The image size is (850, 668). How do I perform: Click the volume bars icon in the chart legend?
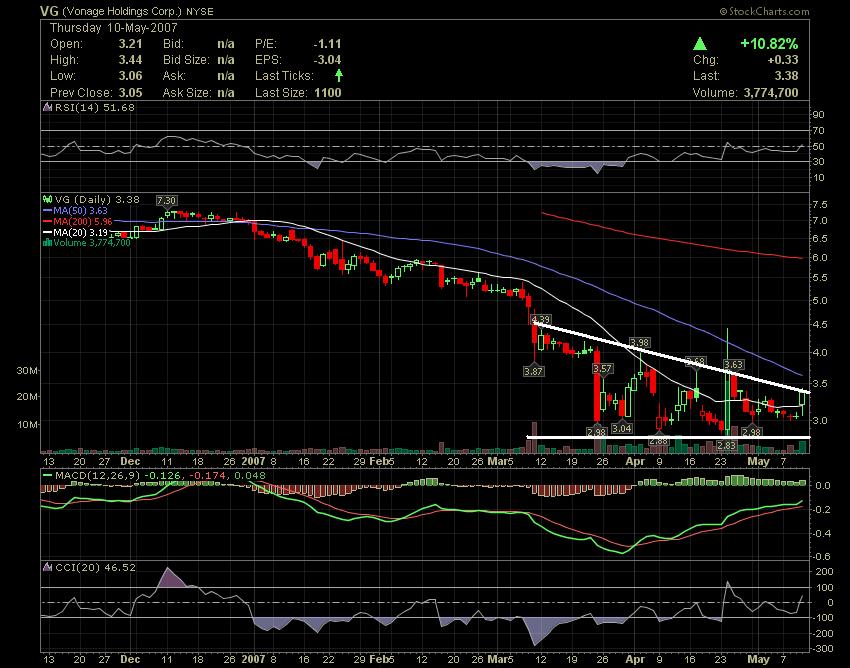pos(47,243)
